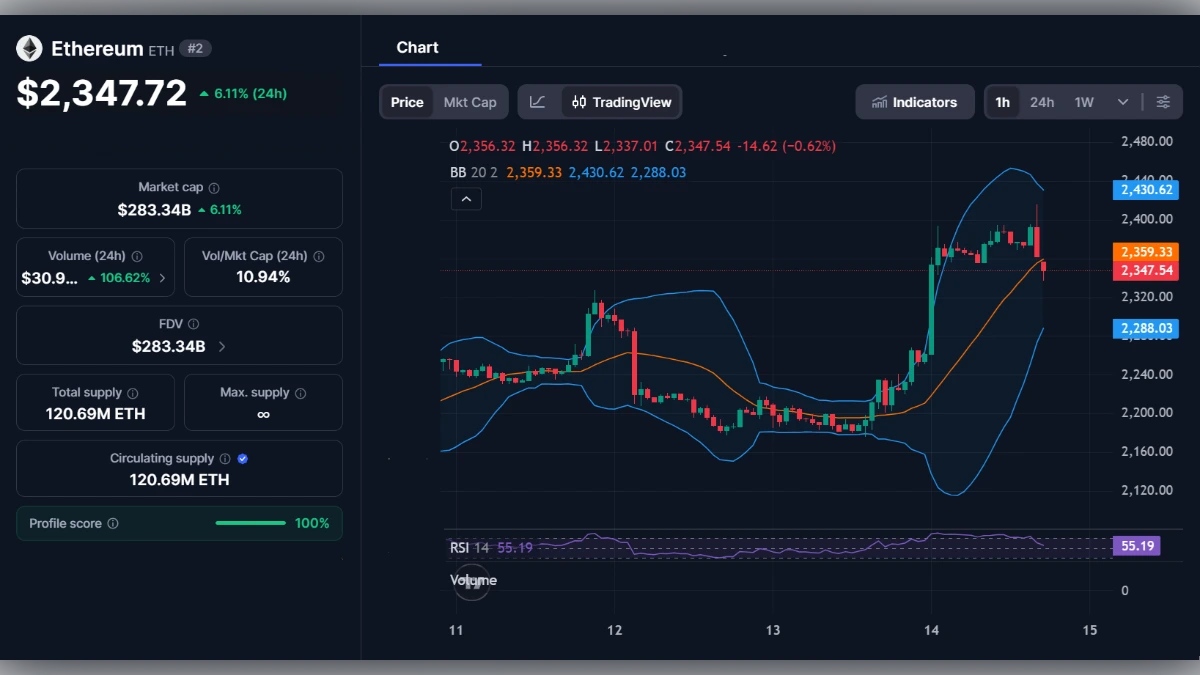Image resolution: width=1200 pixels, height=675 pixels.
Task: Switch the chart back to Price view
Action: coord(407,101)
